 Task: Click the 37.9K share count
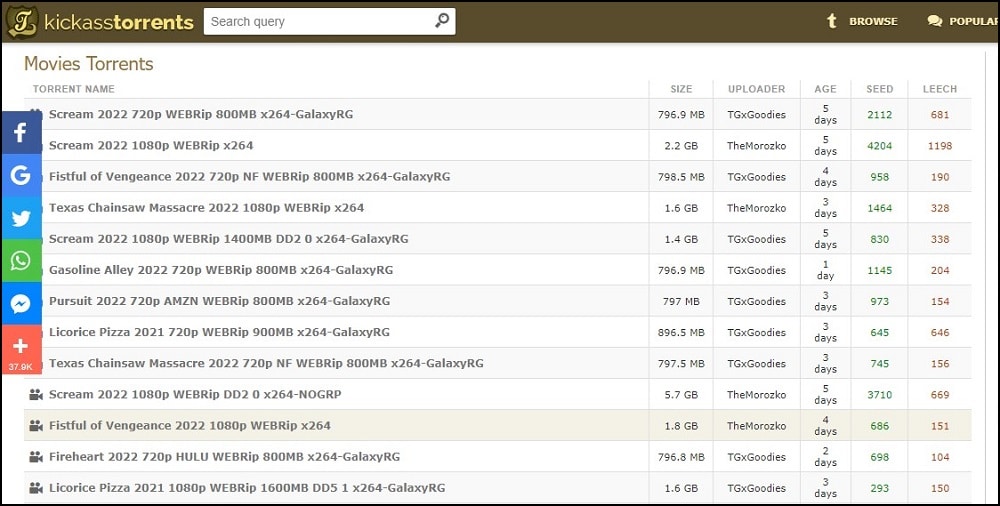[20, 367]
